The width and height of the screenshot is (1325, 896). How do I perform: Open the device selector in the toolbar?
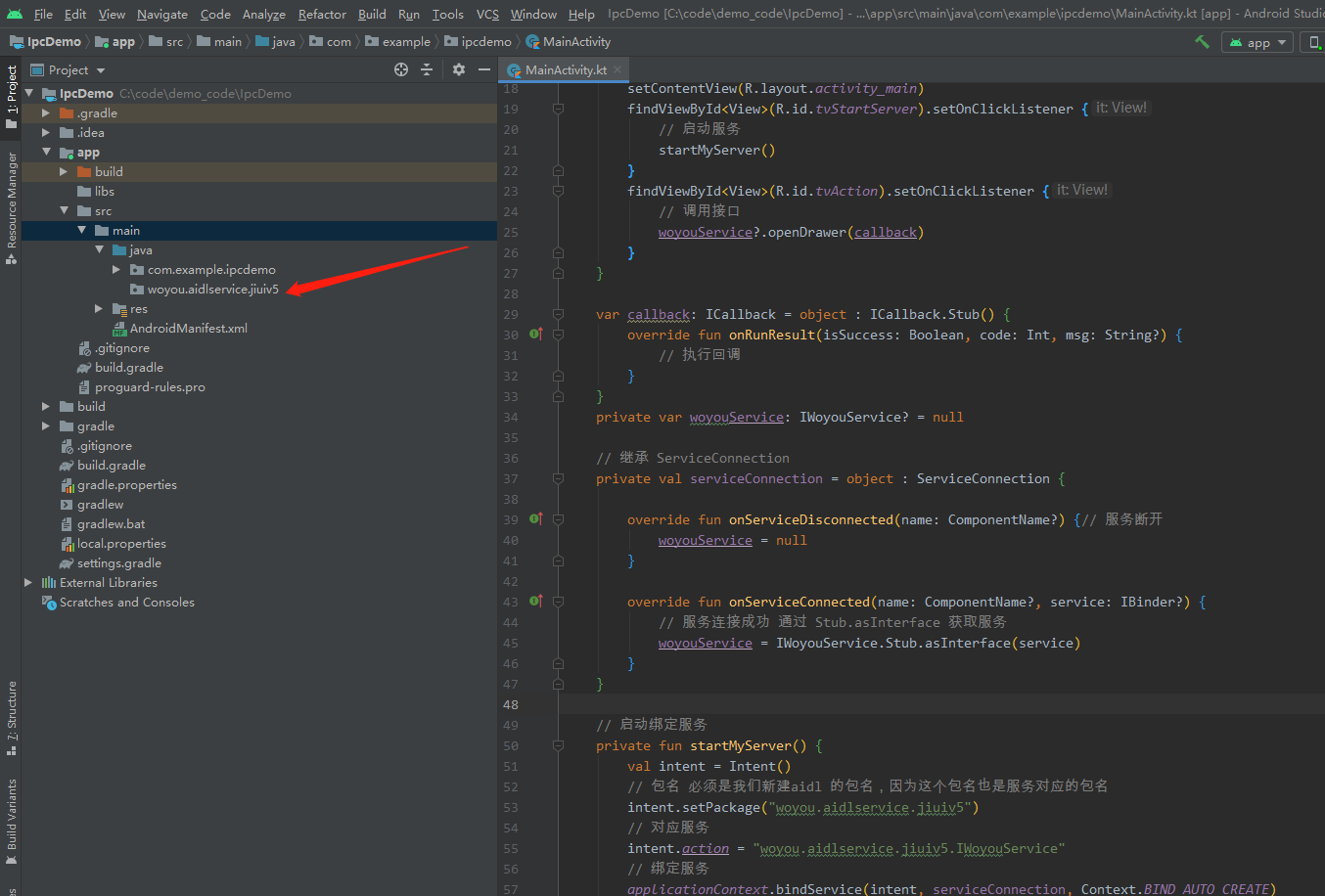(1314, 42)
